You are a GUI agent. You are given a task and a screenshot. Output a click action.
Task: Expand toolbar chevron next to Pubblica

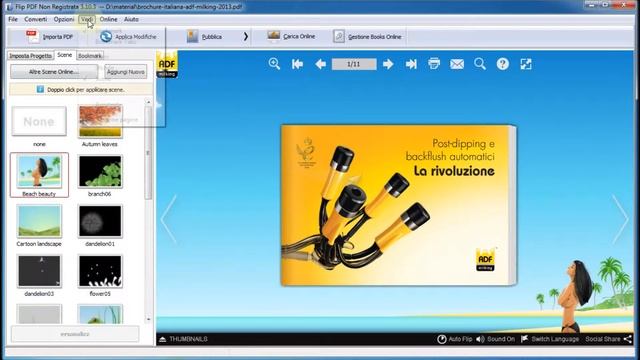(x=246, y=36)
